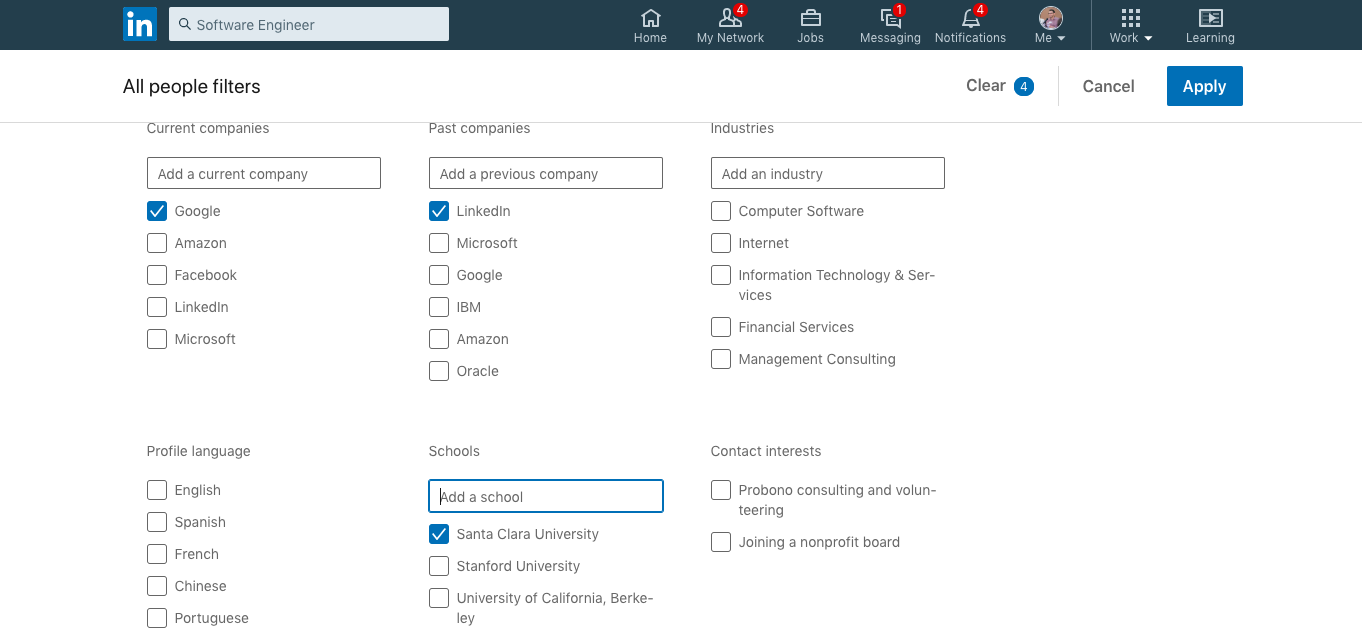Check IBM under Past companies
The height and width of the screenshot is (629, 1362).
pos(439,307)
